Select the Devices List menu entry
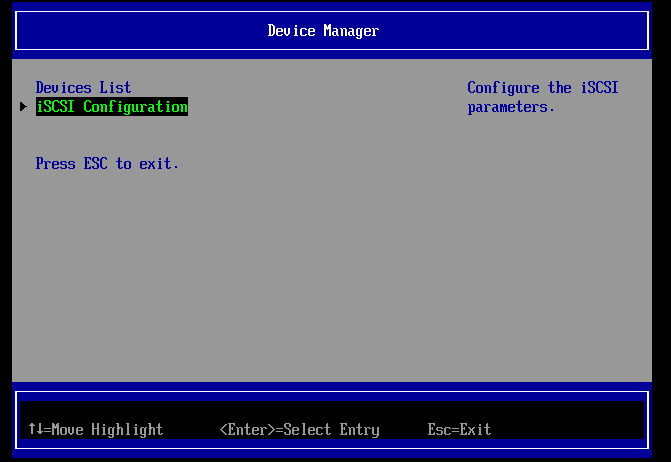This screenshot has width=671, height=462. pos(83,88)
